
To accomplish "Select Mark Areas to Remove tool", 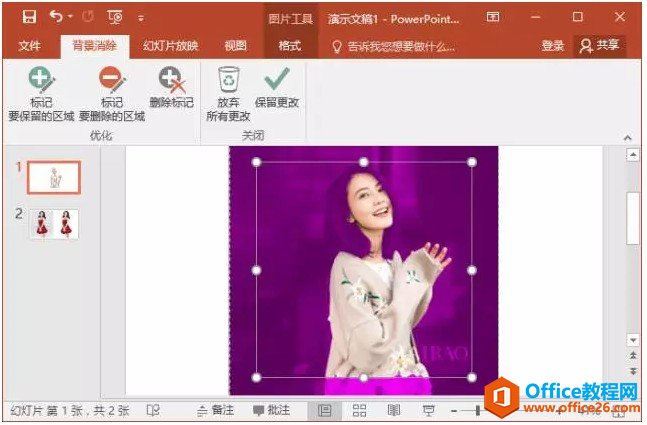I will (x=112, y=94).
